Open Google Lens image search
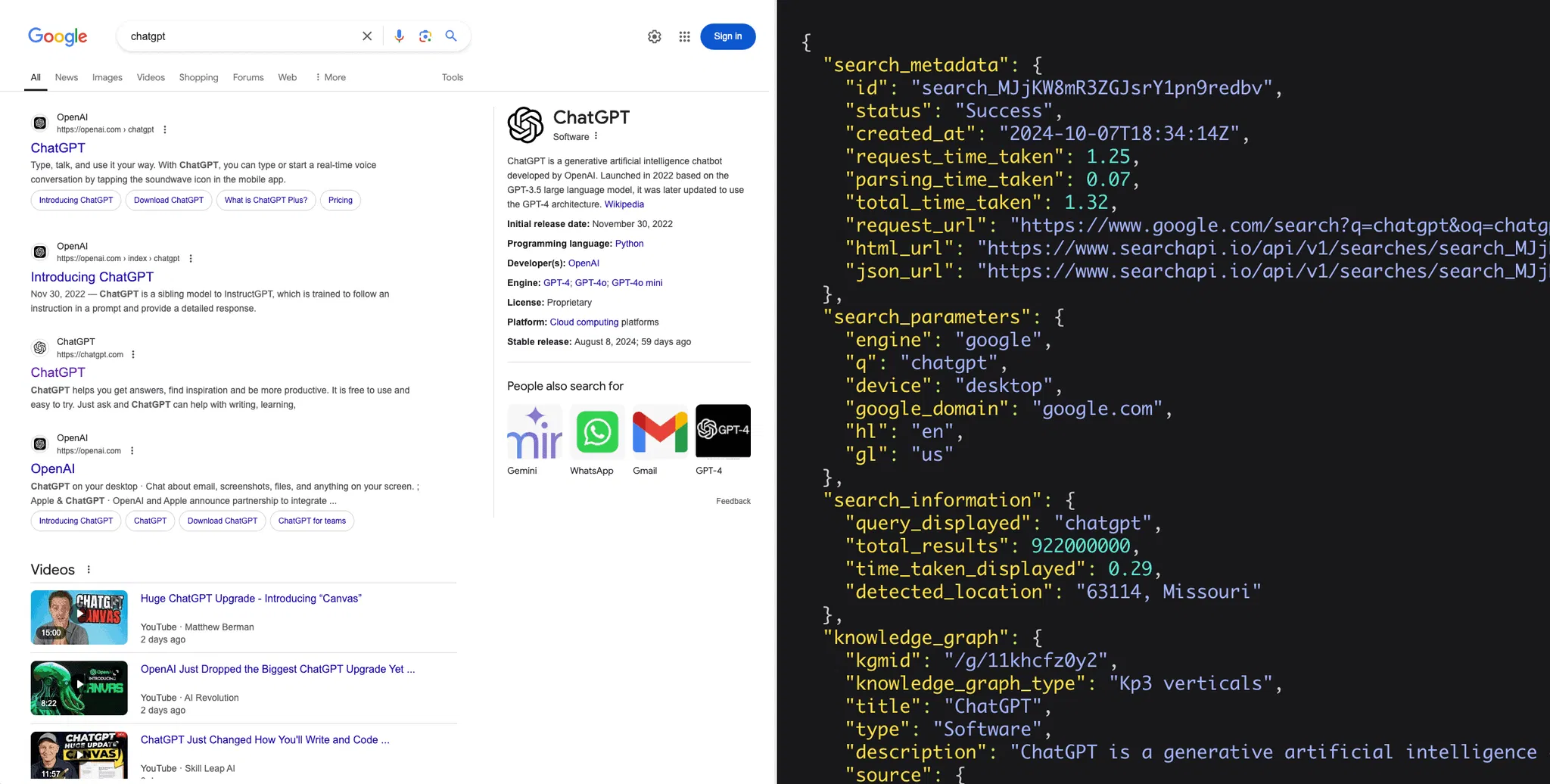This screenshot has height=784, width=1550. [x=425, y=36]
